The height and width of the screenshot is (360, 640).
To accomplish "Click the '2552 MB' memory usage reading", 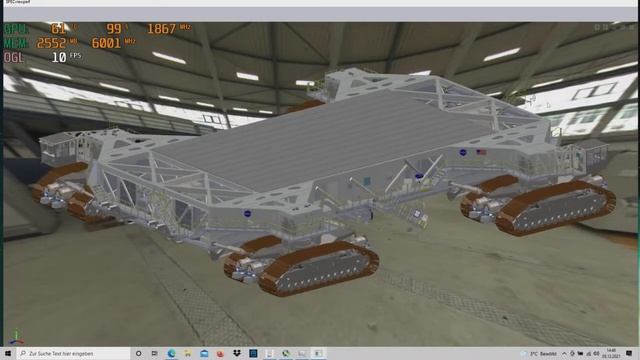I will point(57,43).
